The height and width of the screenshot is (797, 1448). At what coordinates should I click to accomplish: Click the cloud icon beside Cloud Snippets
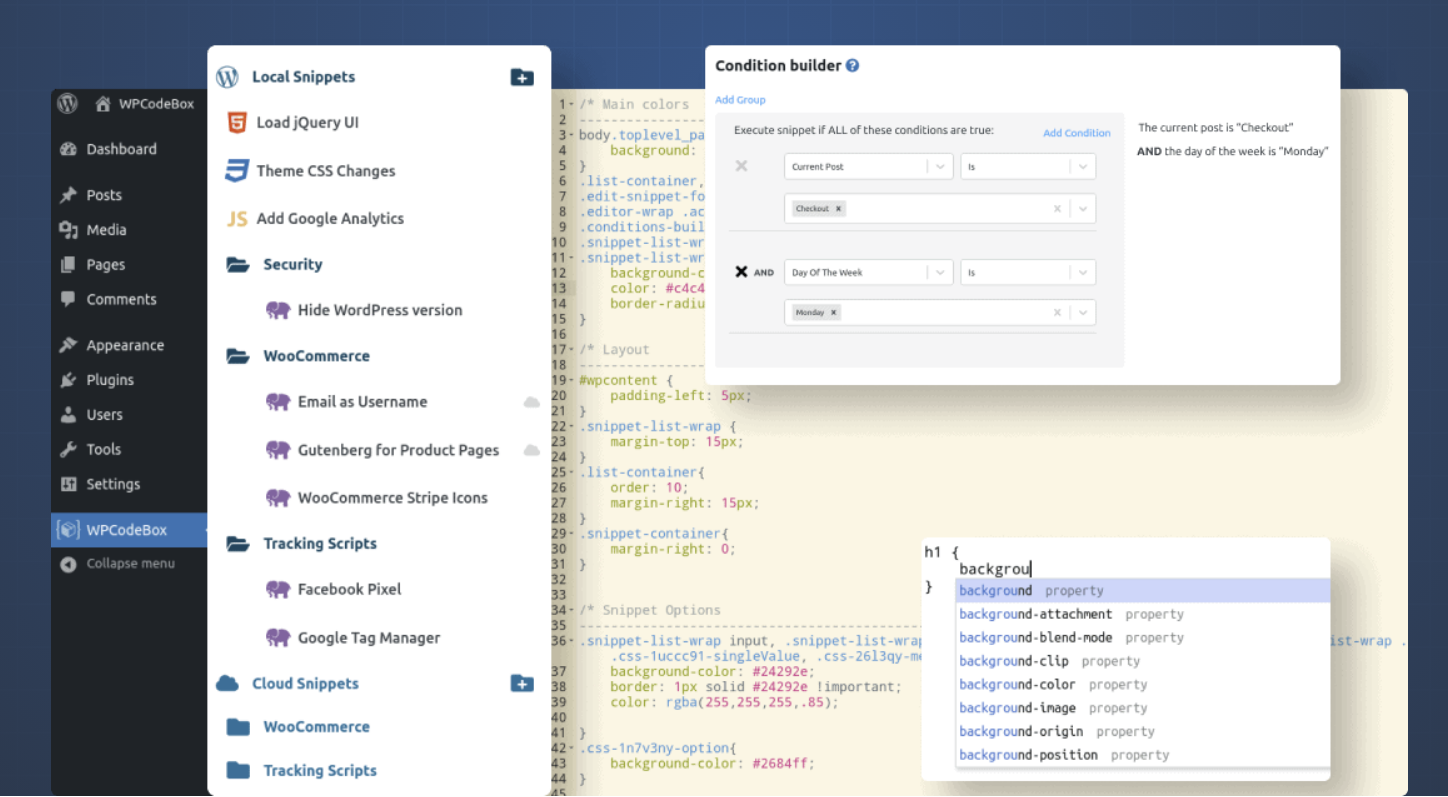coord(228,684)
